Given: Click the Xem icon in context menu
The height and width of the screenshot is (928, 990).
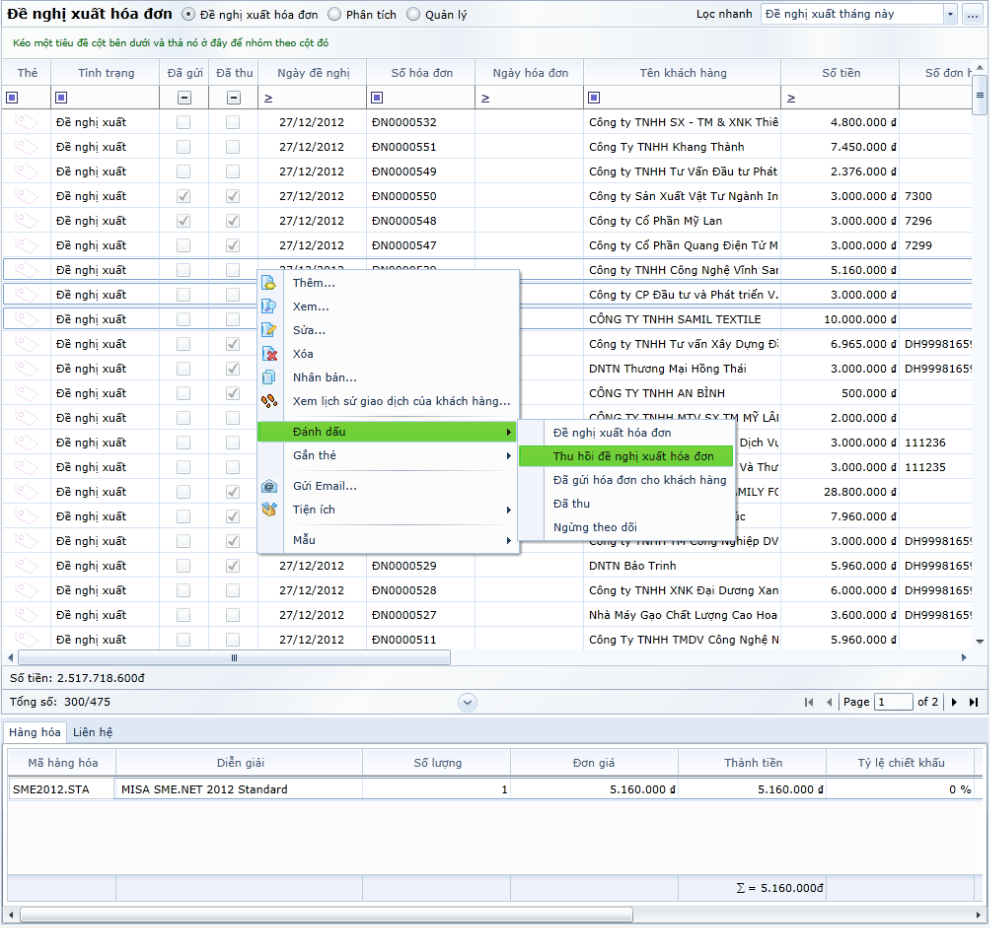Looking at the screenshot, I should pyautogui.click(x=268, y=307).
